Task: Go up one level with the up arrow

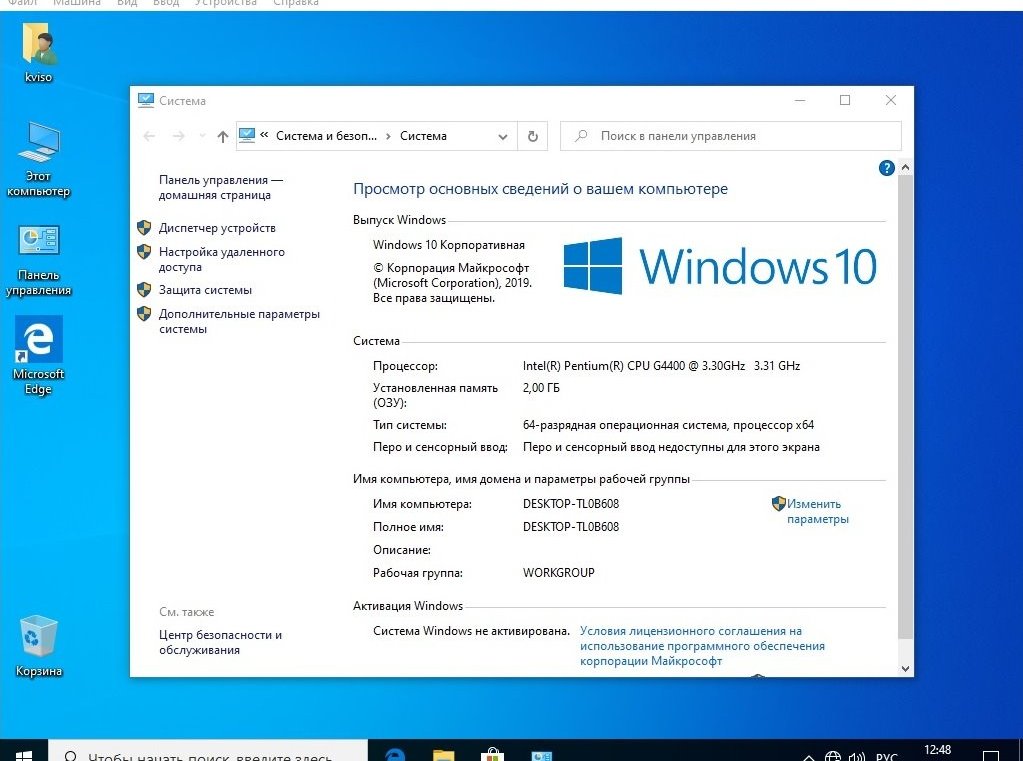Action: 222,136
